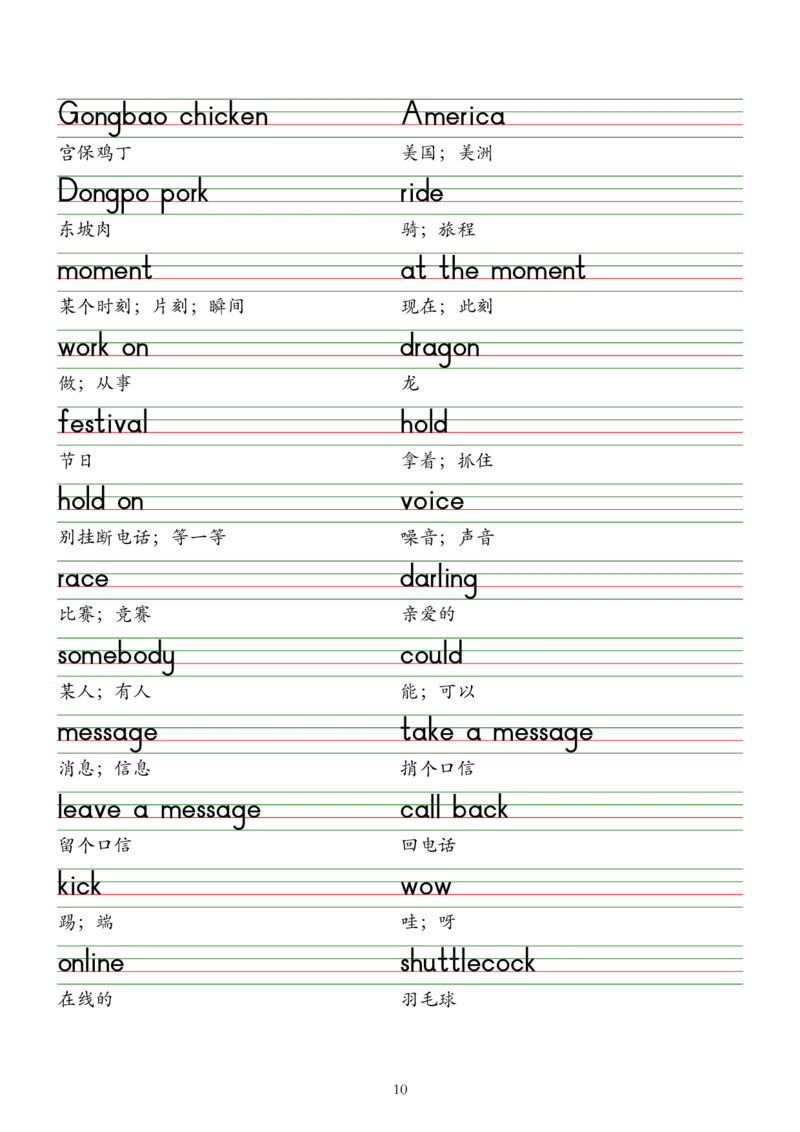Click the phrase "work on"

click(x=104, y=348)
